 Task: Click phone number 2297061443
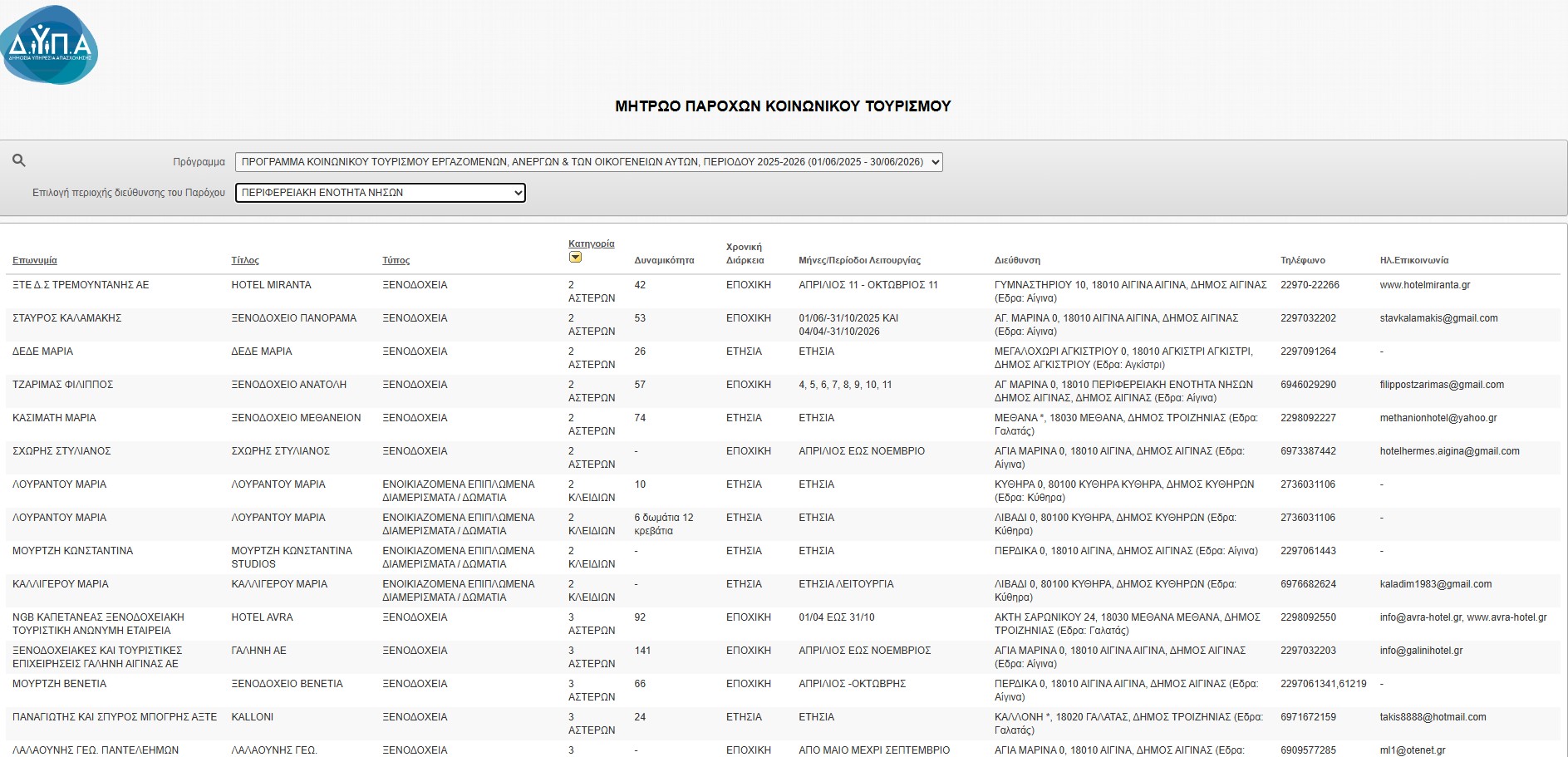(x=1308, y=551)
